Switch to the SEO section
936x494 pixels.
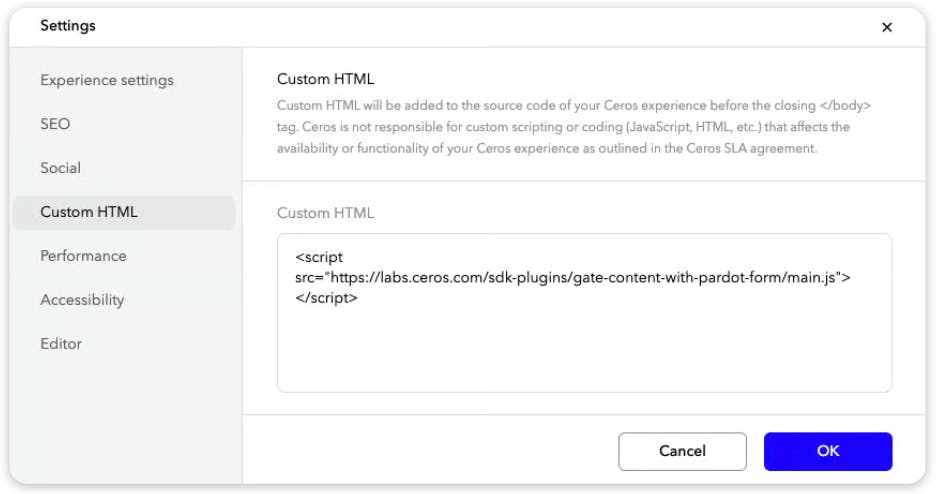tap(55, 124)
